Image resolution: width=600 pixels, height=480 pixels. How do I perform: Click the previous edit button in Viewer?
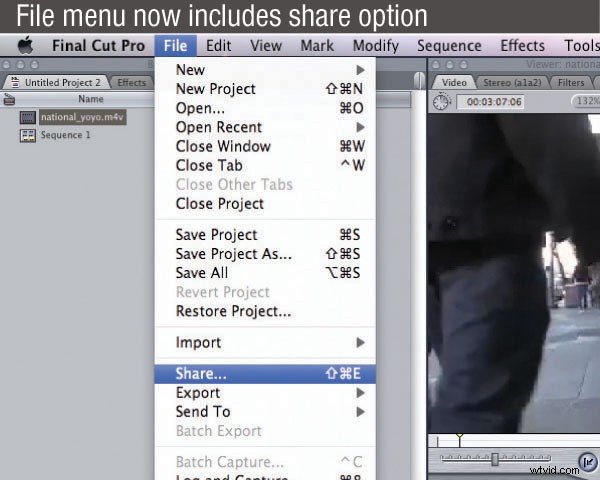[588, 461]
